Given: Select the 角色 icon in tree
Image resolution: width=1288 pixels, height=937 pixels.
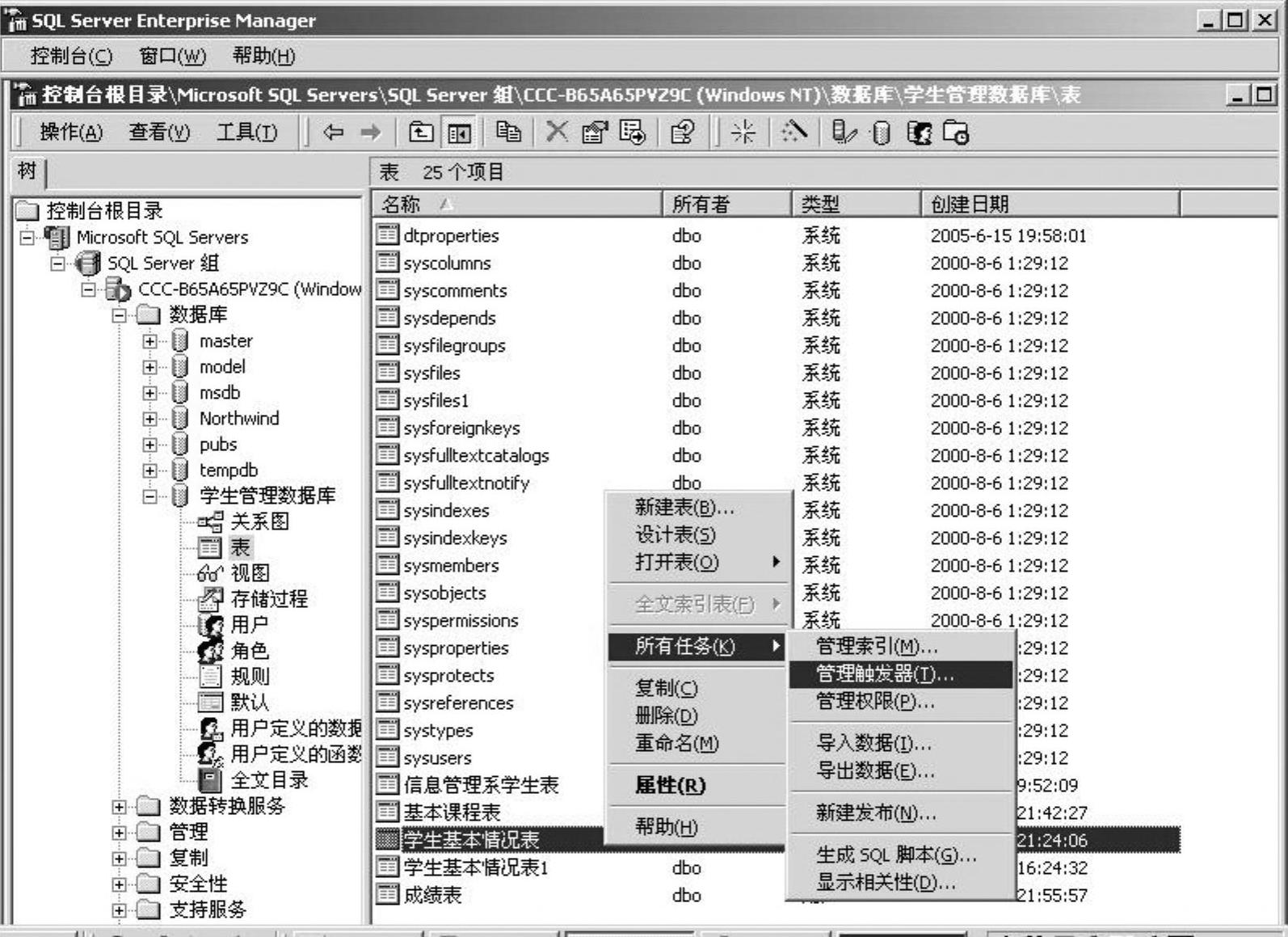Looking at the screenshot, I should click(211, 651).
